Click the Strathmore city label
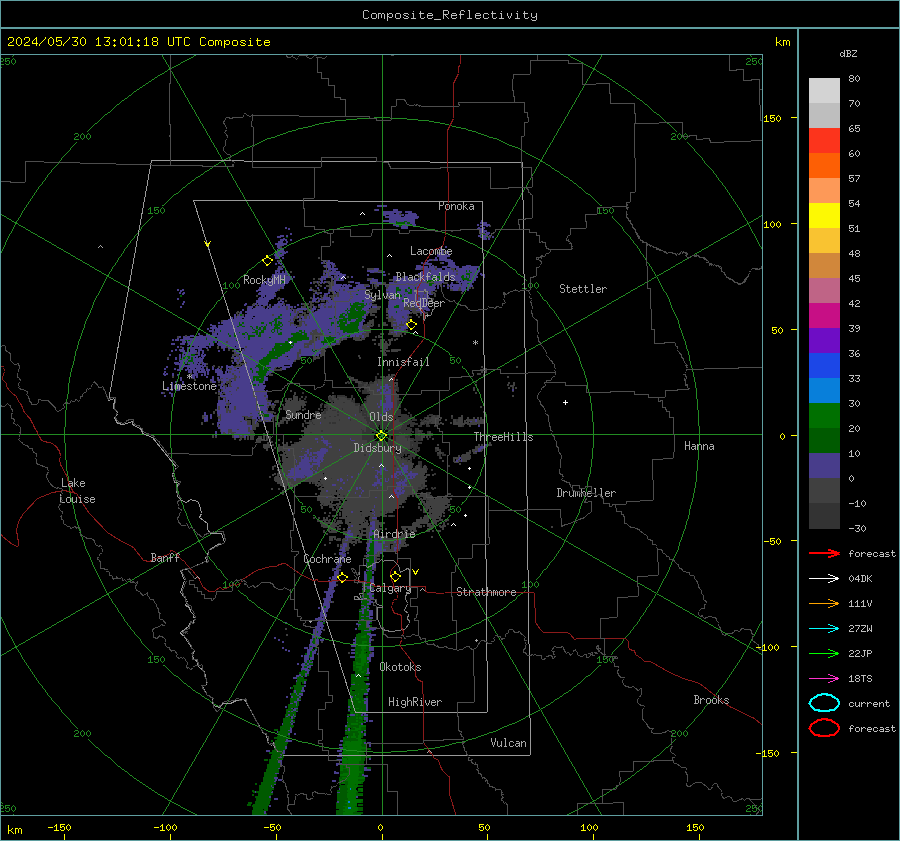Image resolution: width=900 pixels, height=841 pixels. tap(486, 592)
